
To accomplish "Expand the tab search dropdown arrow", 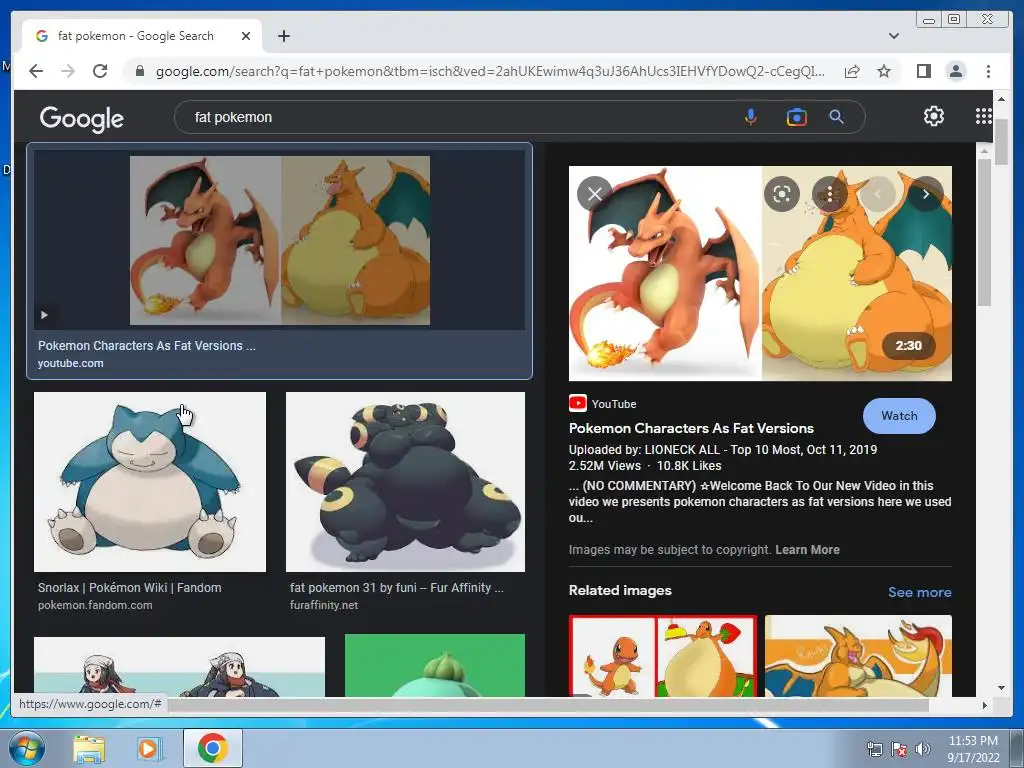I will pyautogui.click(x=893, y=36).
